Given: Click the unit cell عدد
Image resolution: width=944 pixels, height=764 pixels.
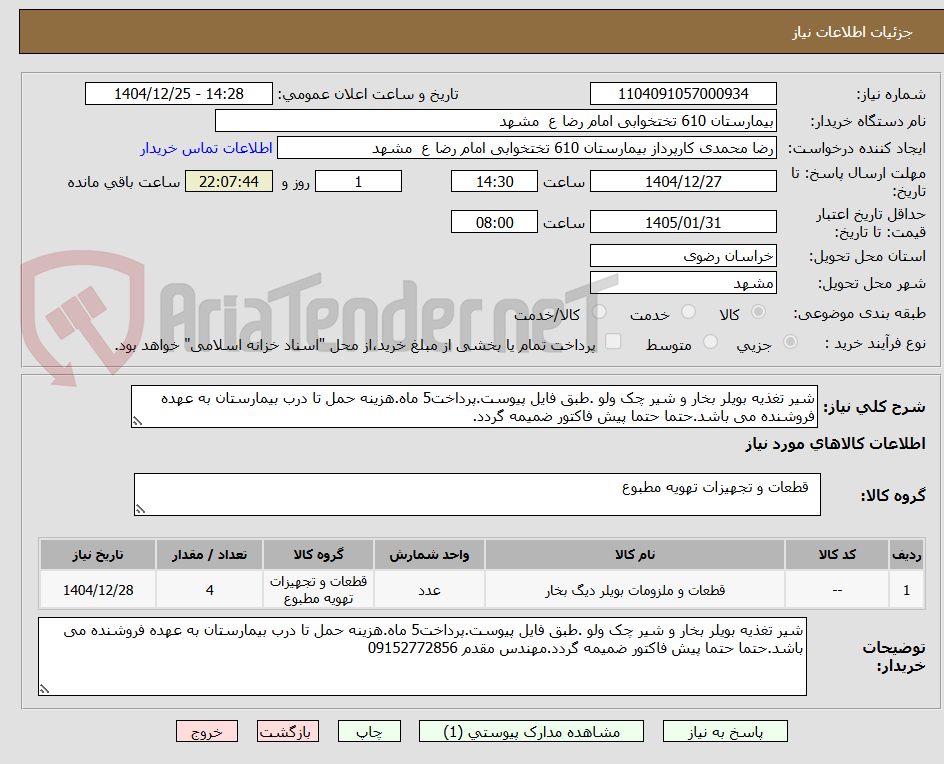Looking at the screenshot, I should [429, 590].
